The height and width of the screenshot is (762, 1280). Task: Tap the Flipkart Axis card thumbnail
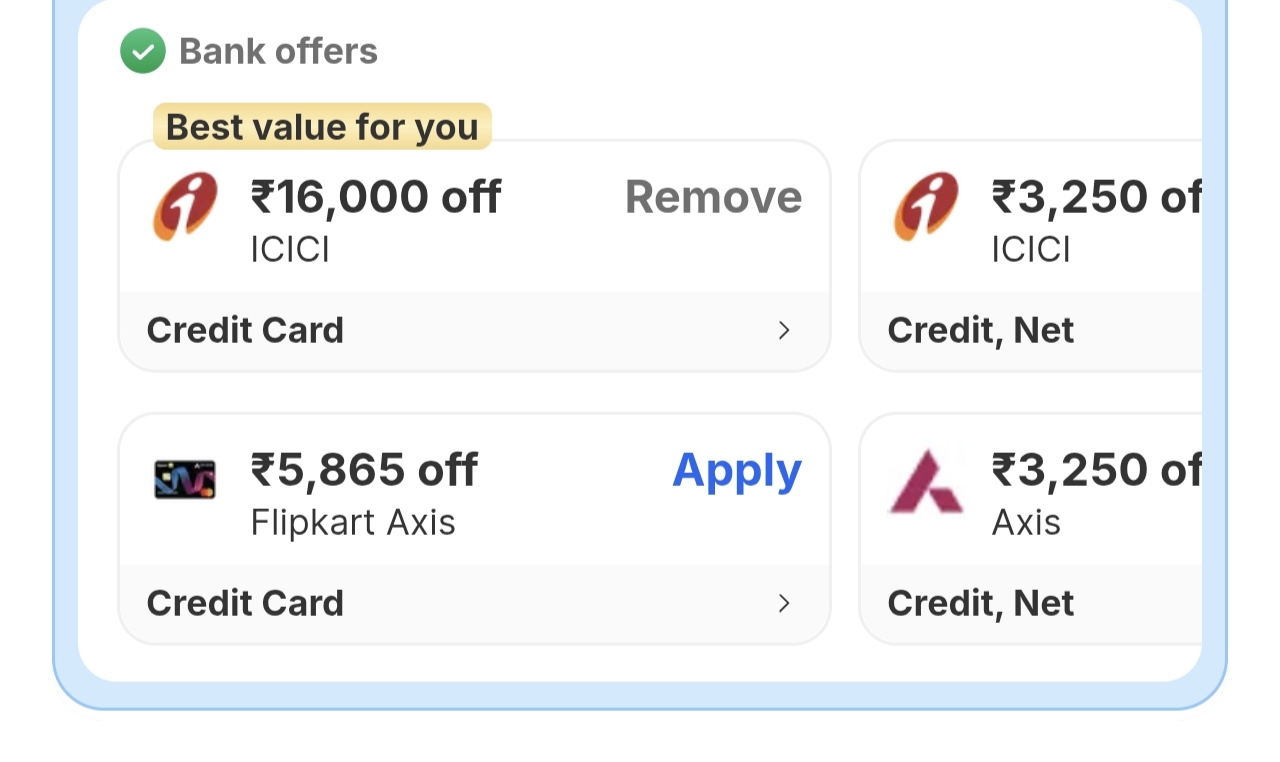tap(185, 480)
